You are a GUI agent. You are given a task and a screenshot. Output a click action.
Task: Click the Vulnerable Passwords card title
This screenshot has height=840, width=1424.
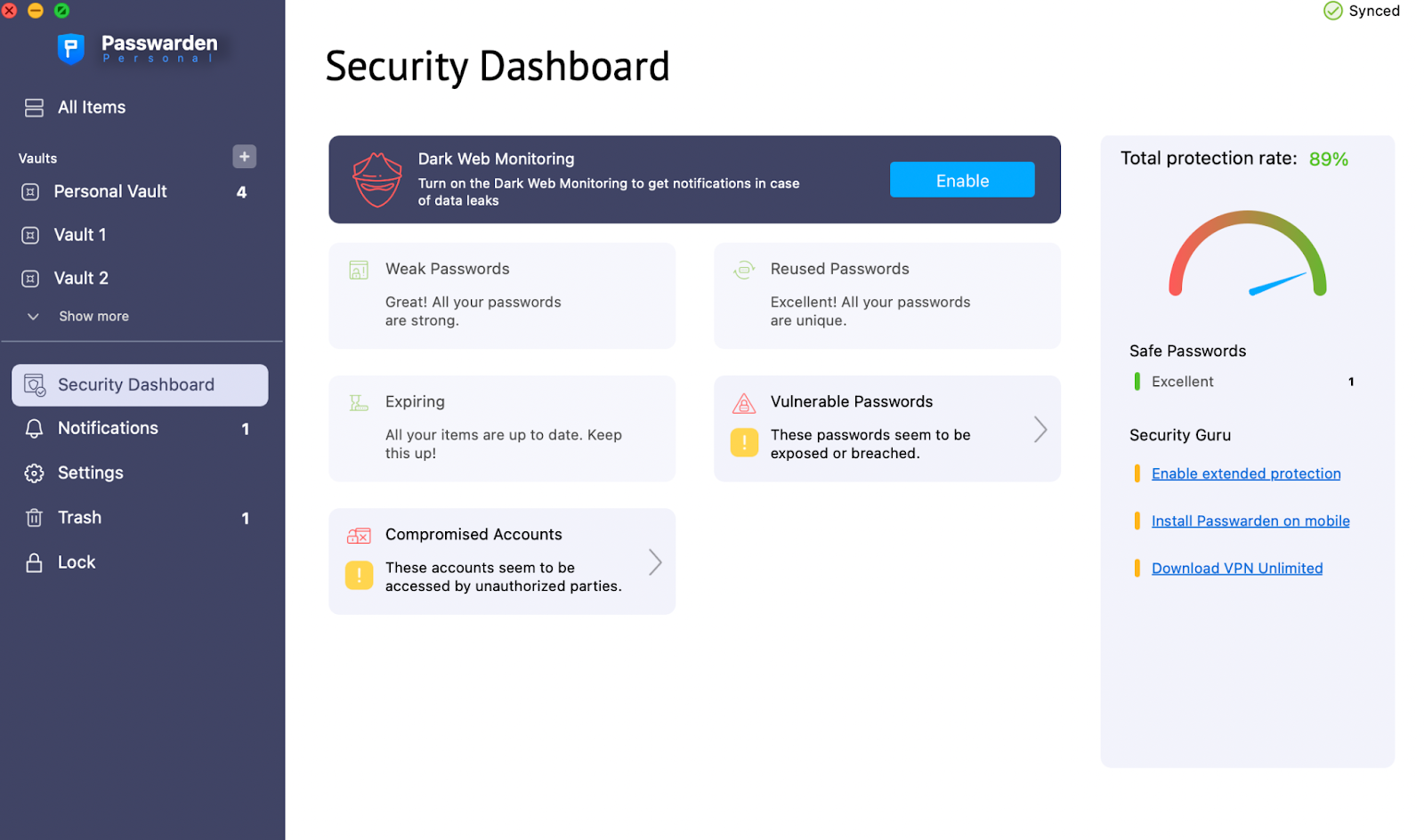pos(852,402)
